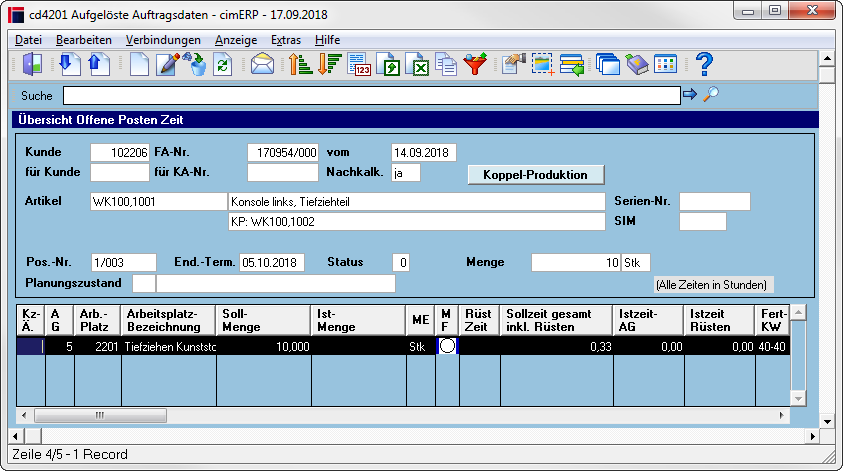The height and width of the screenshot is (471, 843).
Task: Open the Anzeige menu
Action: (x=235, y=40)
